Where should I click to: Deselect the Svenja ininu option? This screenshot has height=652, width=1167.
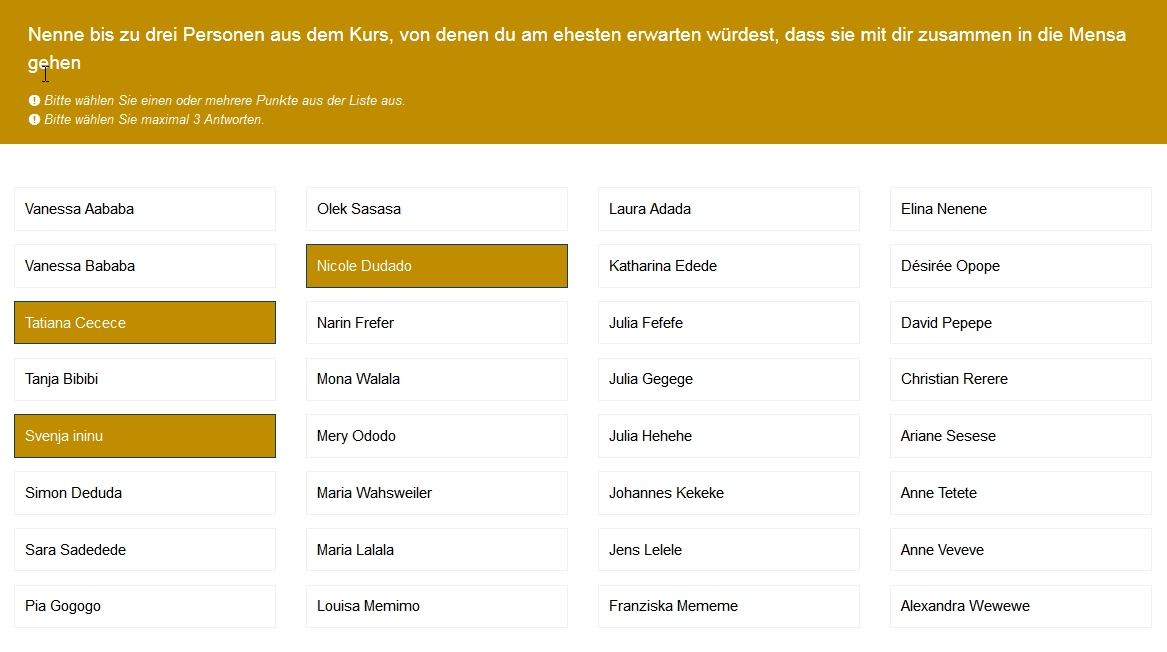tap(145, 436)
